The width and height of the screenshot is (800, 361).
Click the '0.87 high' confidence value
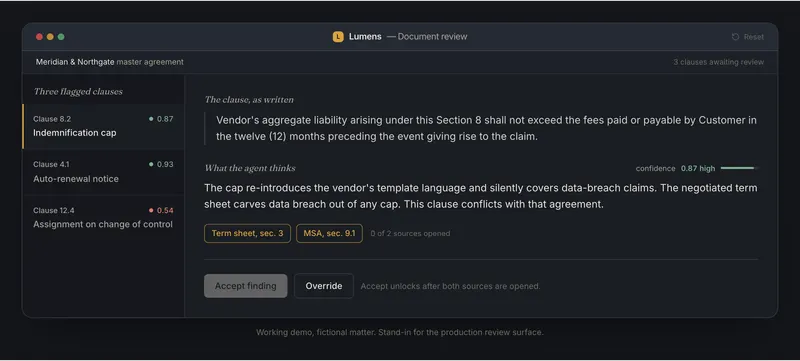point(698,168)
